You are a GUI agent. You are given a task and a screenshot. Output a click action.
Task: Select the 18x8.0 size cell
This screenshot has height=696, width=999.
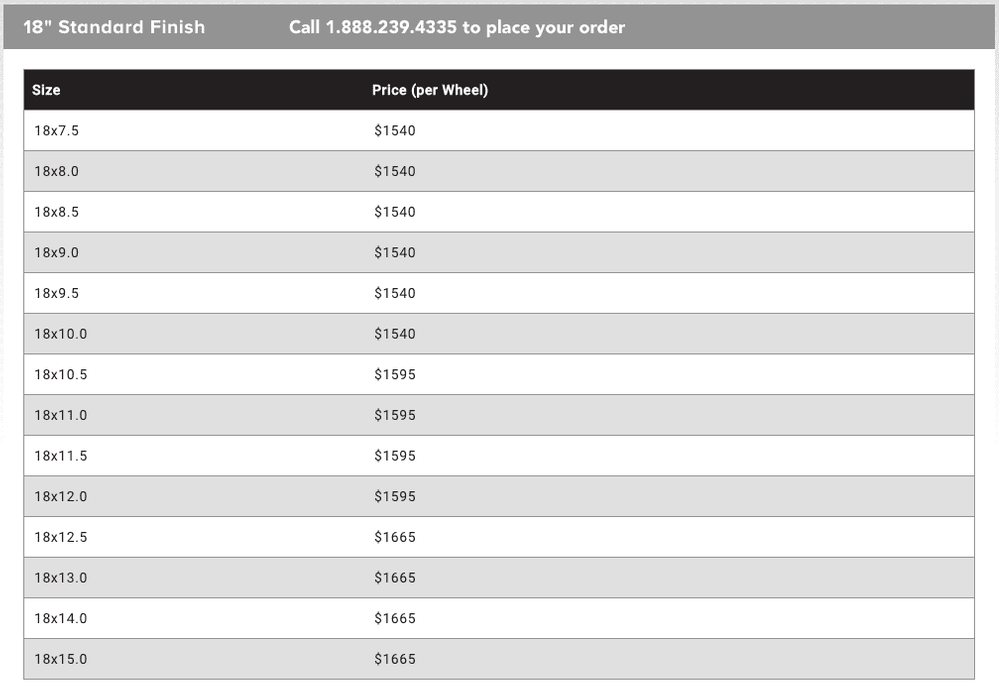[x=56, y=172]
